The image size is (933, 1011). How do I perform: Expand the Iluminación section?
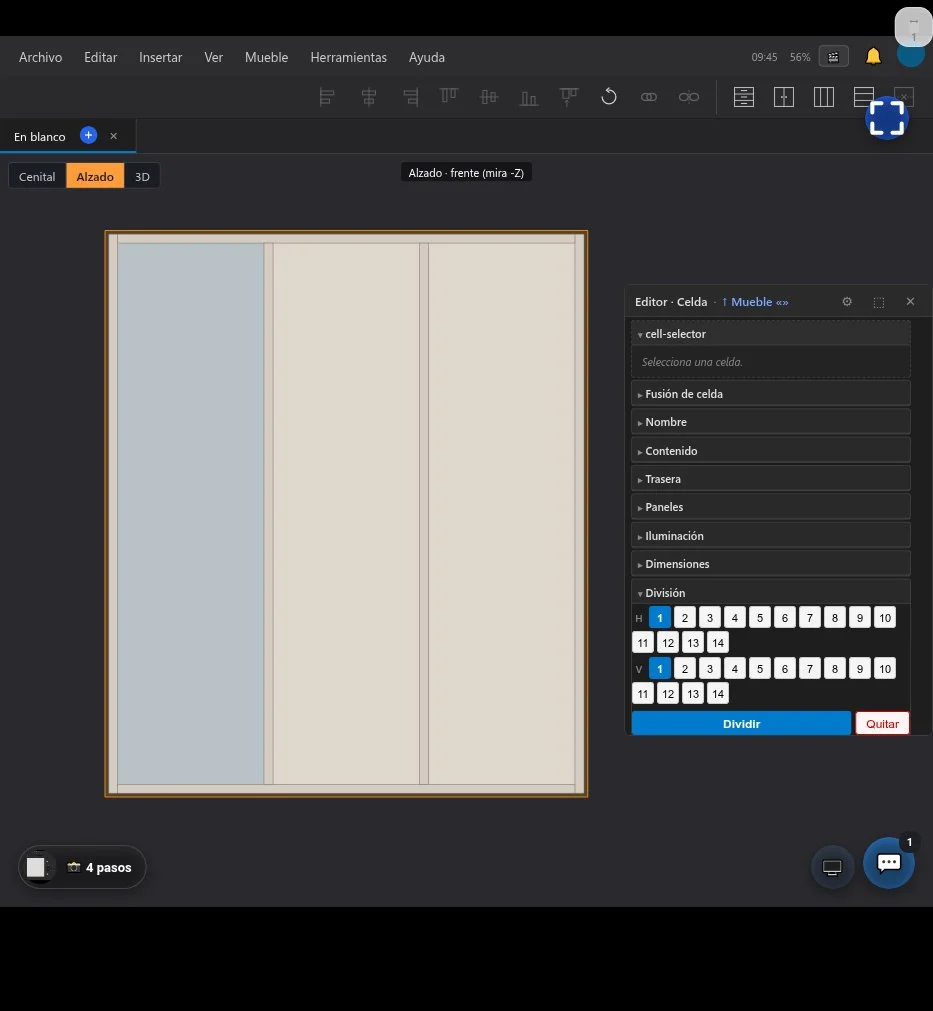coord(771,536)
